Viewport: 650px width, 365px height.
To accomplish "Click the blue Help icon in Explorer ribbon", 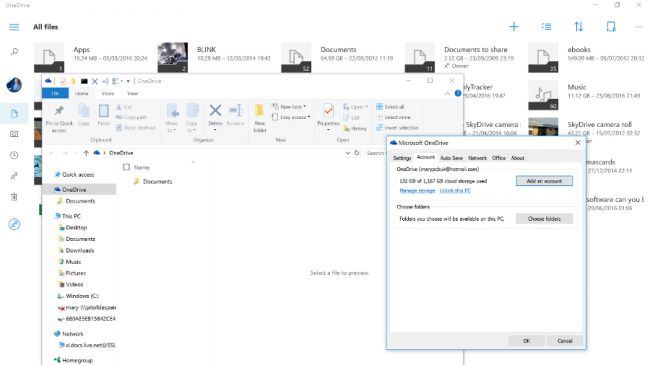I will pyautogui.click(x=458, y=93).
